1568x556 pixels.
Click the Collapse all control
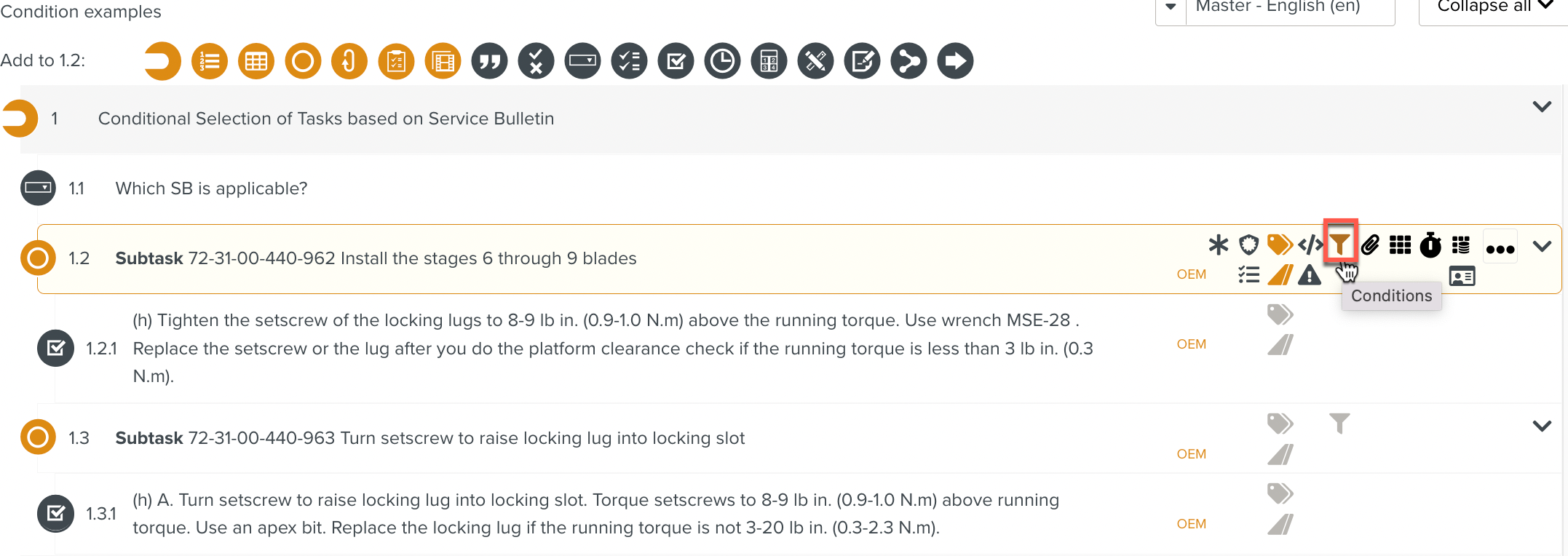coord(1492,7)
